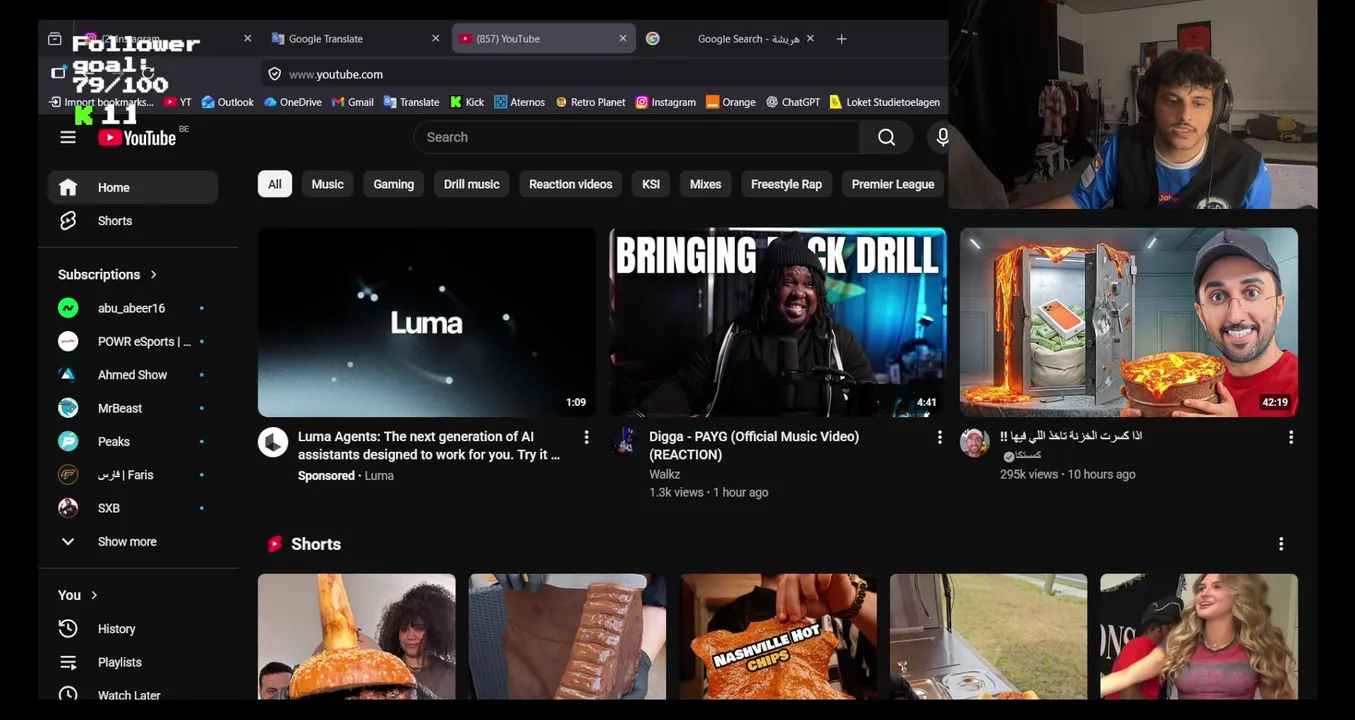
Task: Play the 42:19 safe video thumbnail
Action: [x=1129, y=322]
